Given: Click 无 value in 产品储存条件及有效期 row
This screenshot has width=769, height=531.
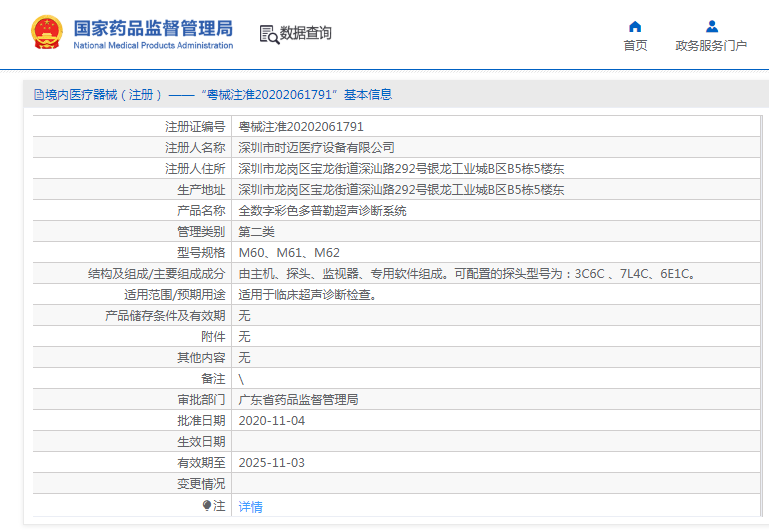Looking at the screenshot, I should [244, 316].
